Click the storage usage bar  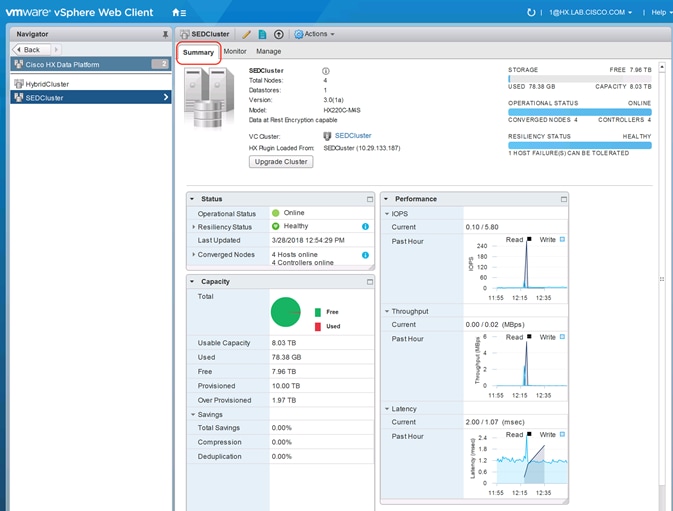(580, 79)
